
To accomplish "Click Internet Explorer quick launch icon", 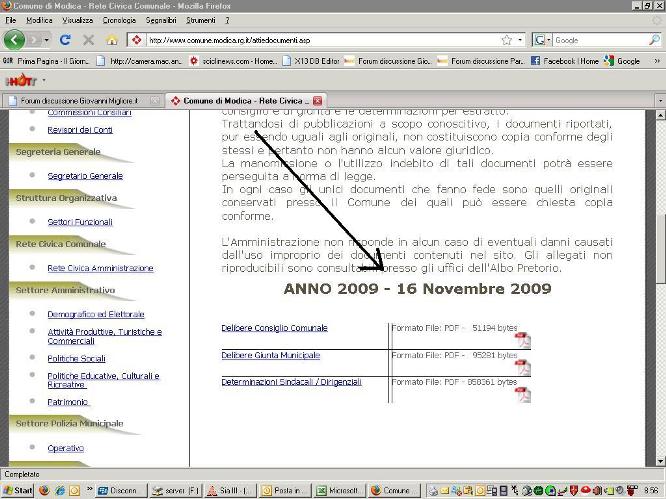I will tap(60, 490).
